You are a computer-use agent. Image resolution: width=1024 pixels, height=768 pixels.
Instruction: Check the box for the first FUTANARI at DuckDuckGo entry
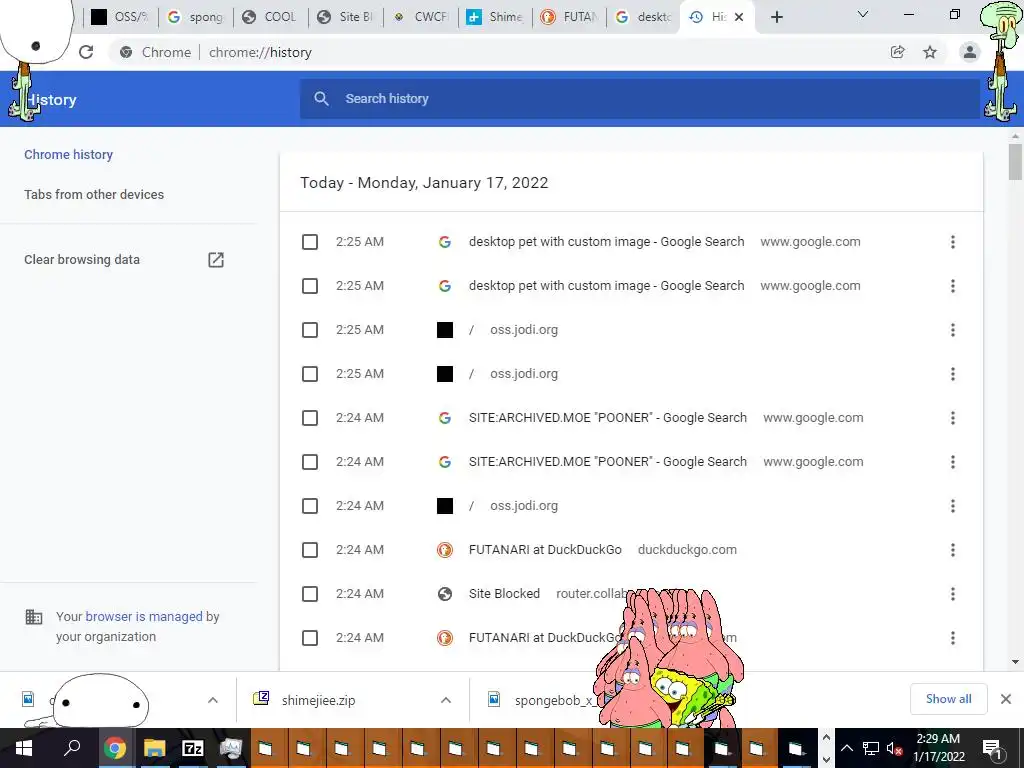[x=310, y=550]
